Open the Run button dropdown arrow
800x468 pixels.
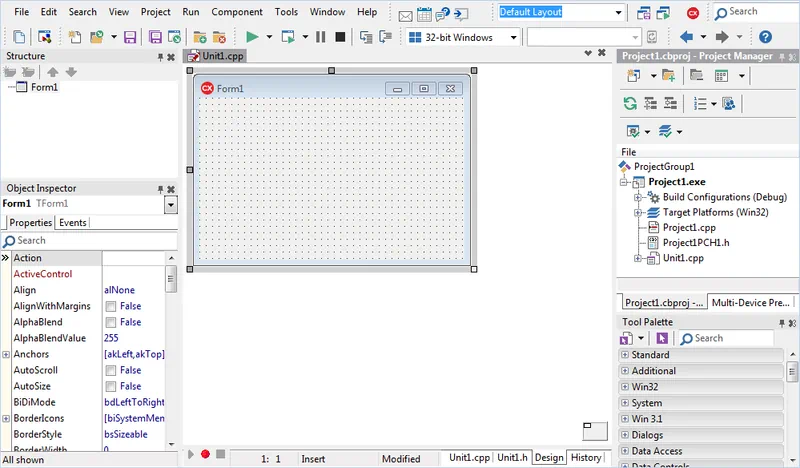tap(269, 37)
